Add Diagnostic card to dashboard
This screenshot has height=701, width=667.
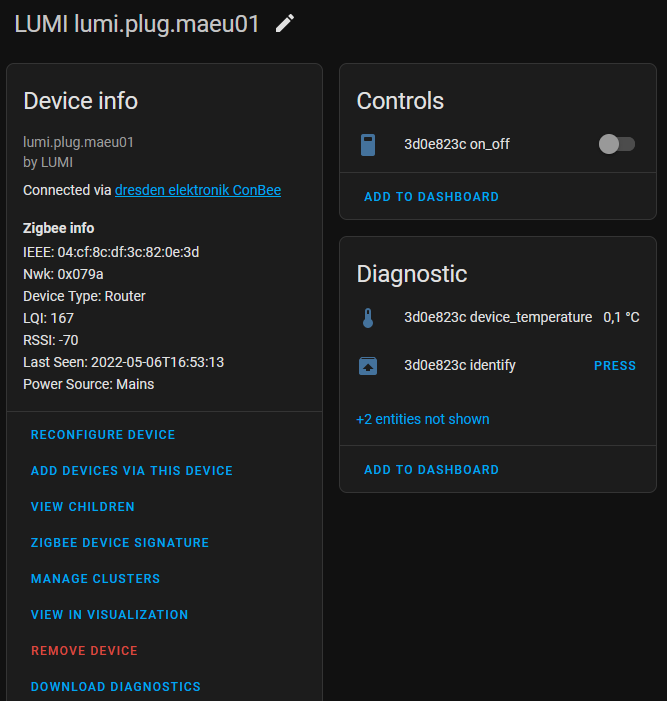pyautogui.click(x=431, y=469)
